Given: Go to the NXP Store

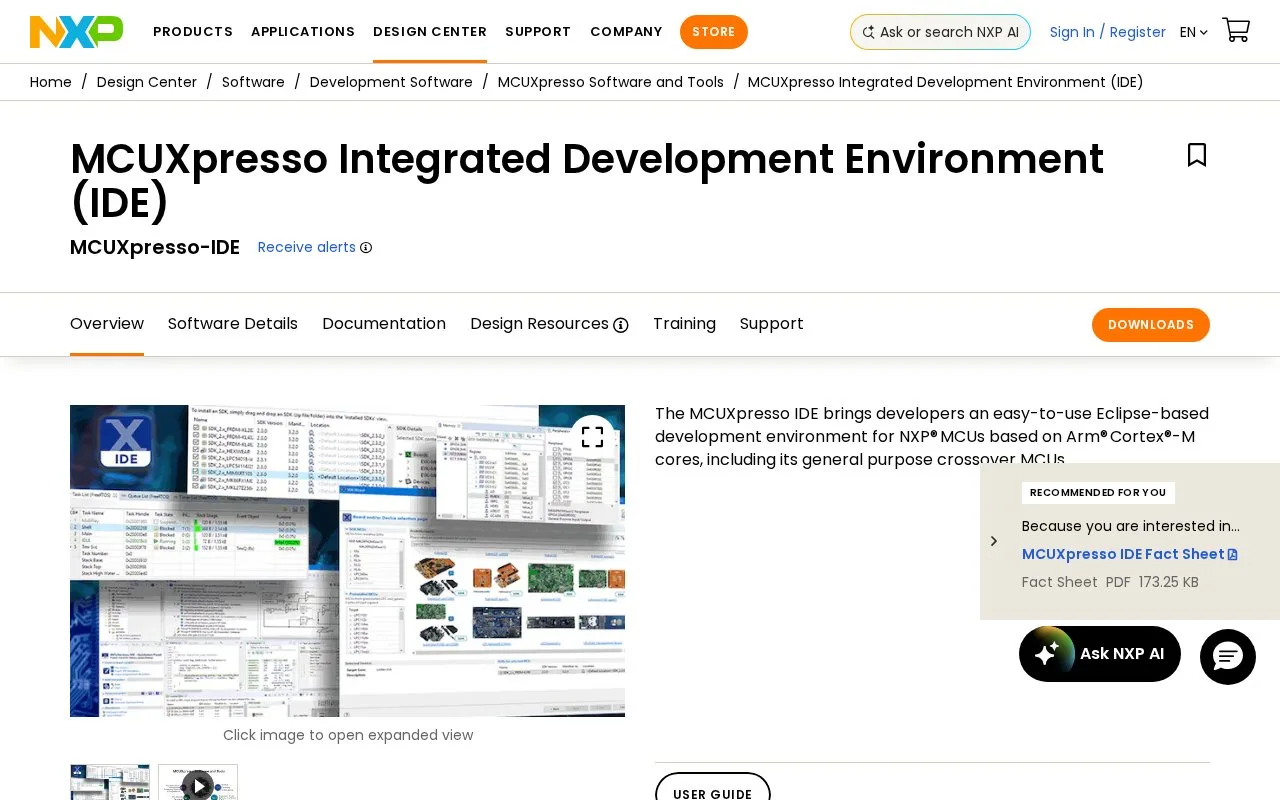Looking at the screenshot, I should point(714,32).
